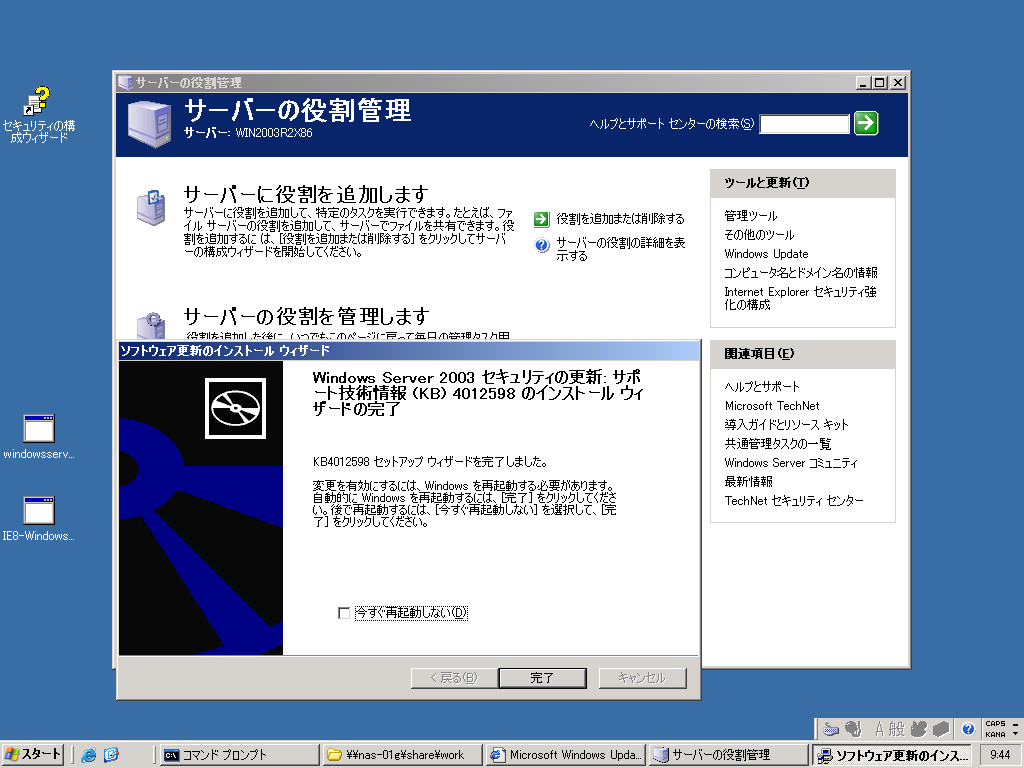Screen dimensions: 1024x768
Task: Click inside the help and support search field
Action: [x=805, y=124]
